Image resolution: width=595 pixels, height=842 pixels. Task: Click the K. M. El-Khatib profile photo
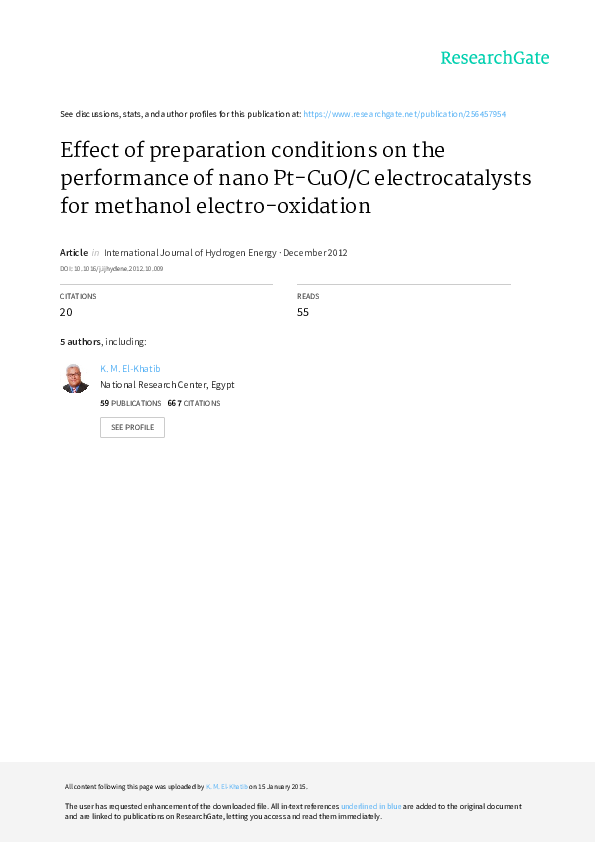75,378
